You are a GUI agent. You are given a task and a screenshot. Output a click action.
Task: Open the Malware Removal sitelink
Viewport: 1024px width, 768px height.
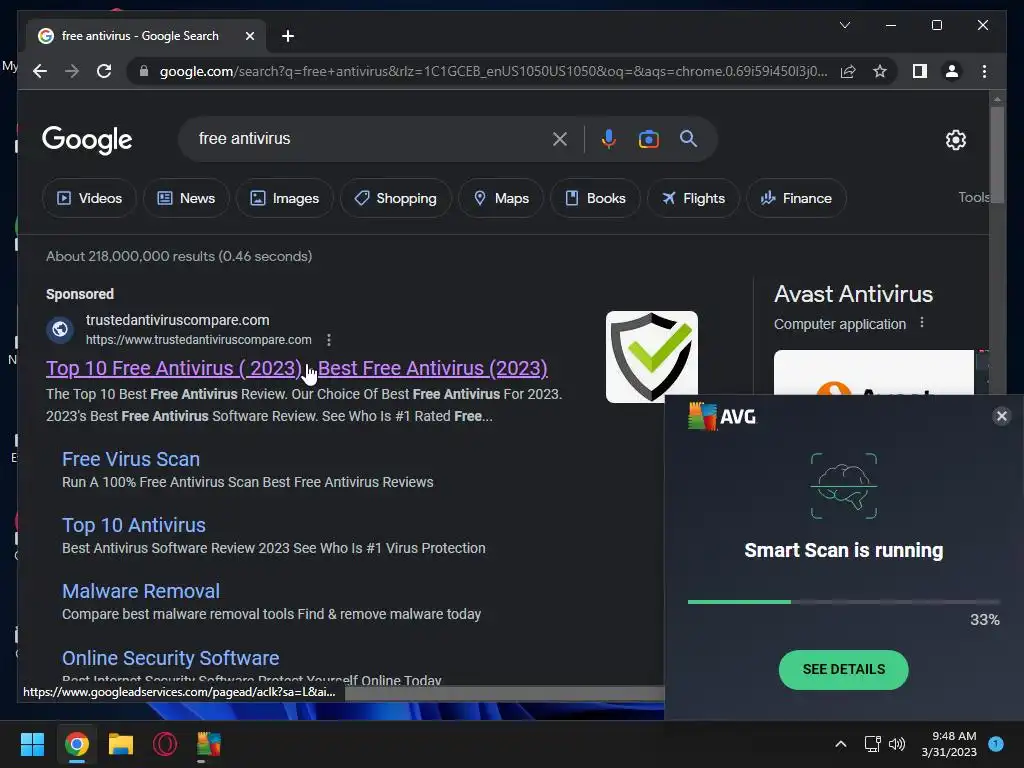(x=141, y=591)
